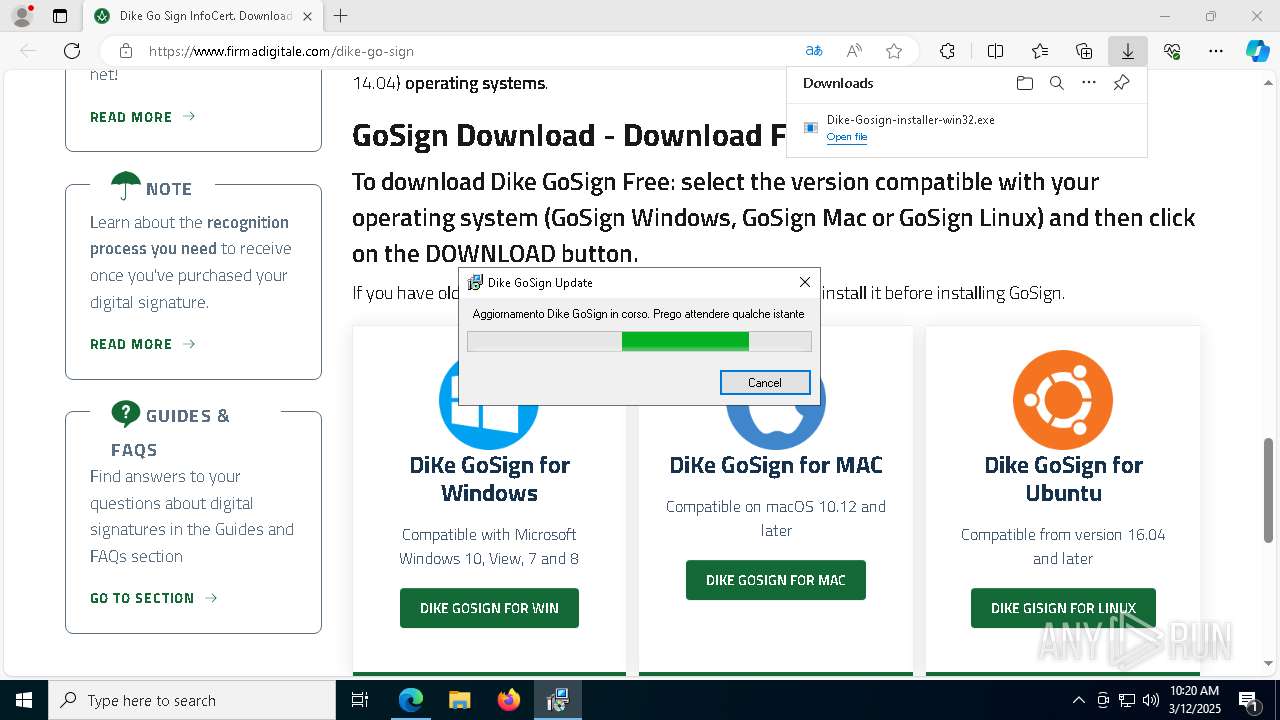Open a new browser tab
The height and width of the screenshot is (720, 1280).
point(341,16)
